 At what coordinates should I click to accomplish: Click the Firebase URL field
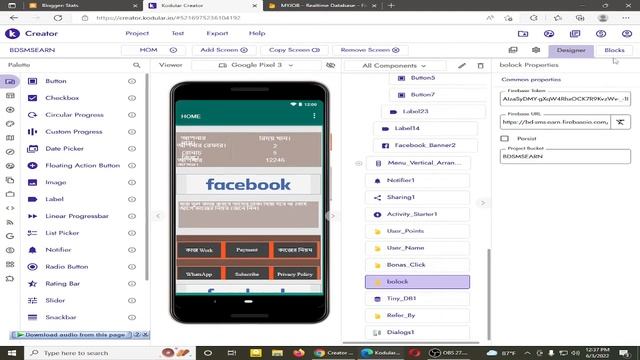point(555,122)
